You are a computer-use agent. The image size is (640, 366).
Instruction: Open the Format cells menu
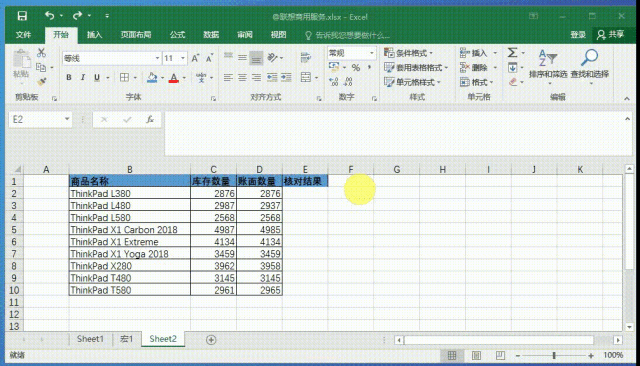coord(476,82)
